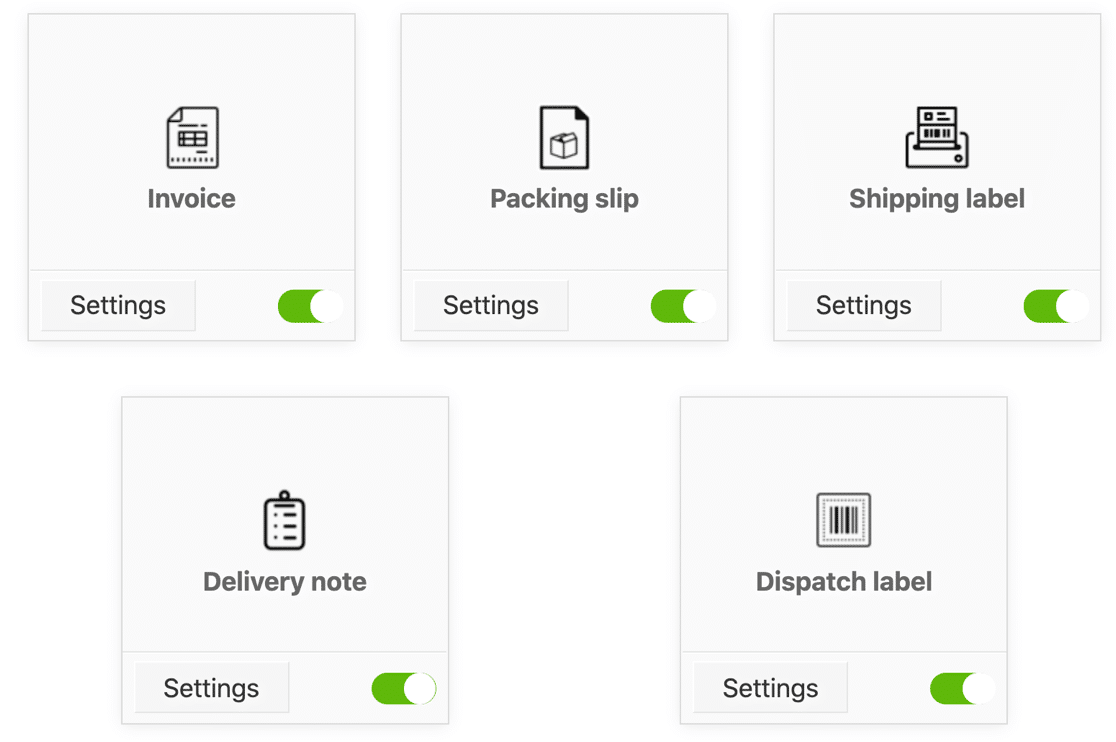Select the Shipping label heading
The width and height of the screenshot is (1116, 742).
[937, 199]
